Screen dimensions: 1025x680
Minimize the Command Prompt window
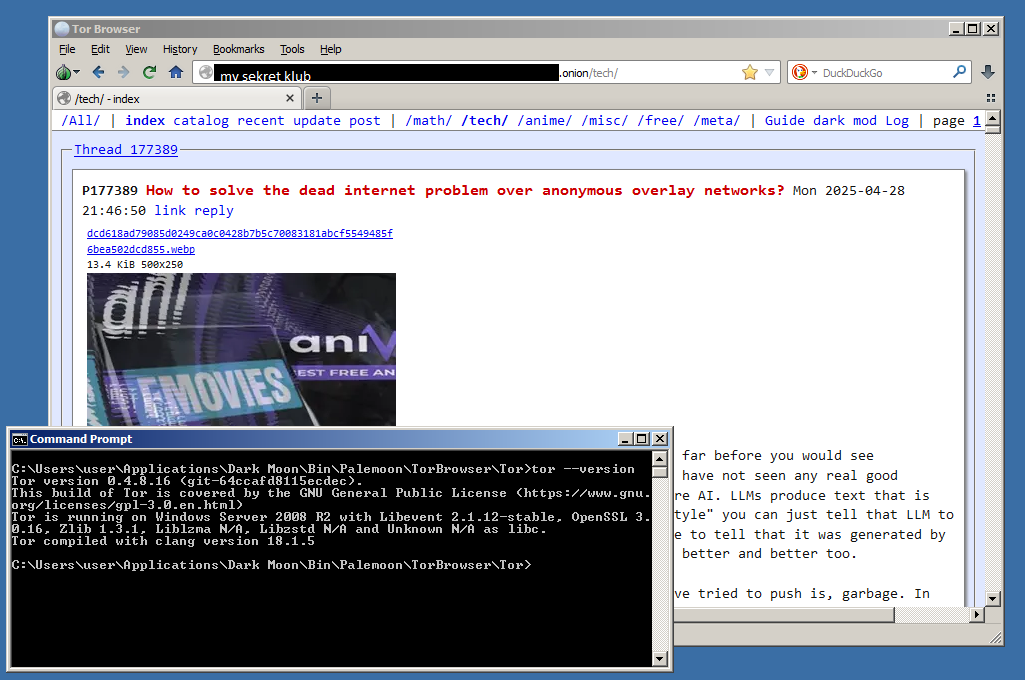coord(626,439)
